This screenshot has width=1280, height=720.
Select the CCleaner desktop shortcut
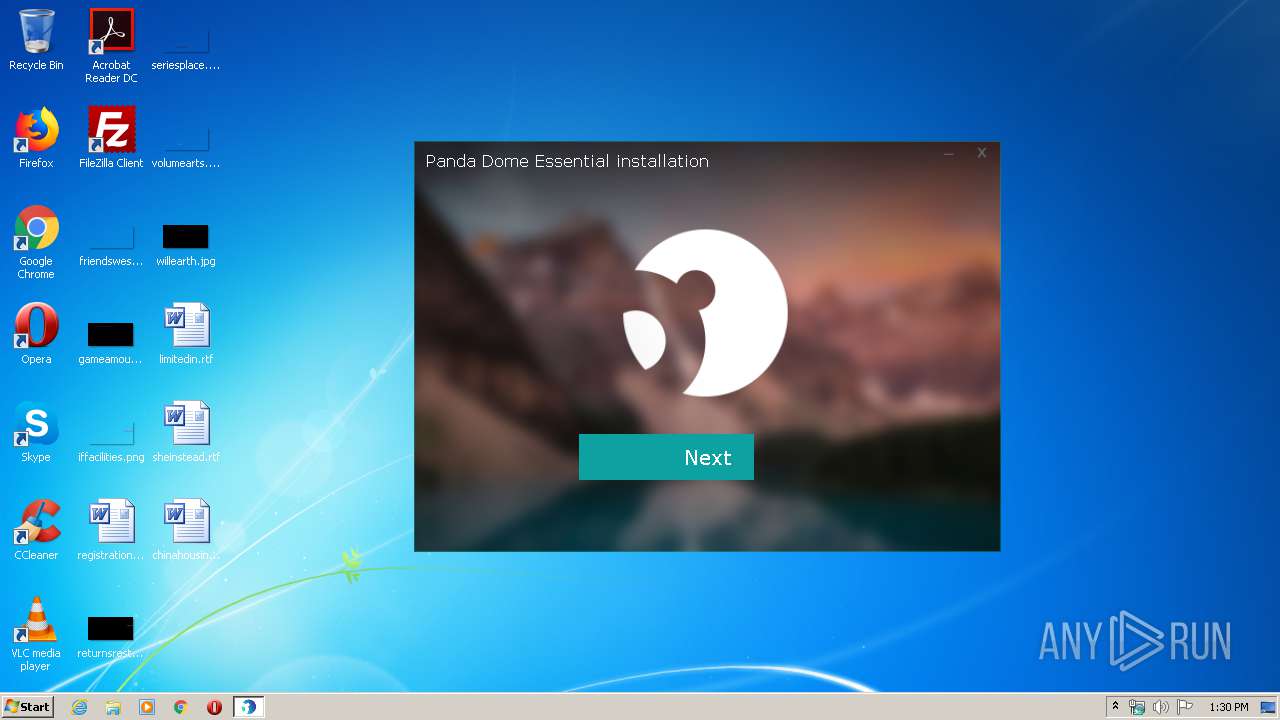pos(36,530)
